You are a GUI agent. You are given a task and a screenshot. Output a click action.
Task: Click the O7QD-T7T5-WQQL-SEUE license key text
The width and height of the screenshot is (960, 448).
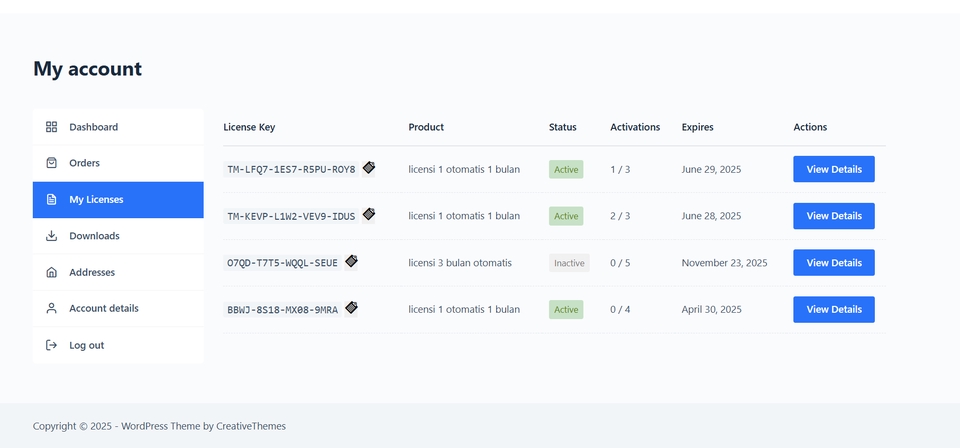pos(282,263)
